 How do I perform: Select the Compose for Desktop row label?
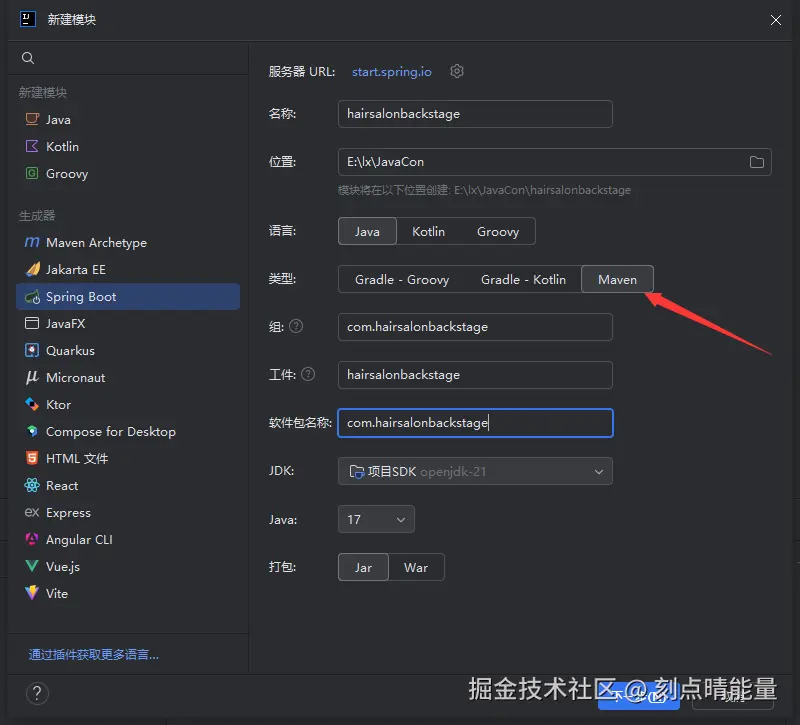[x=111, y=432]
